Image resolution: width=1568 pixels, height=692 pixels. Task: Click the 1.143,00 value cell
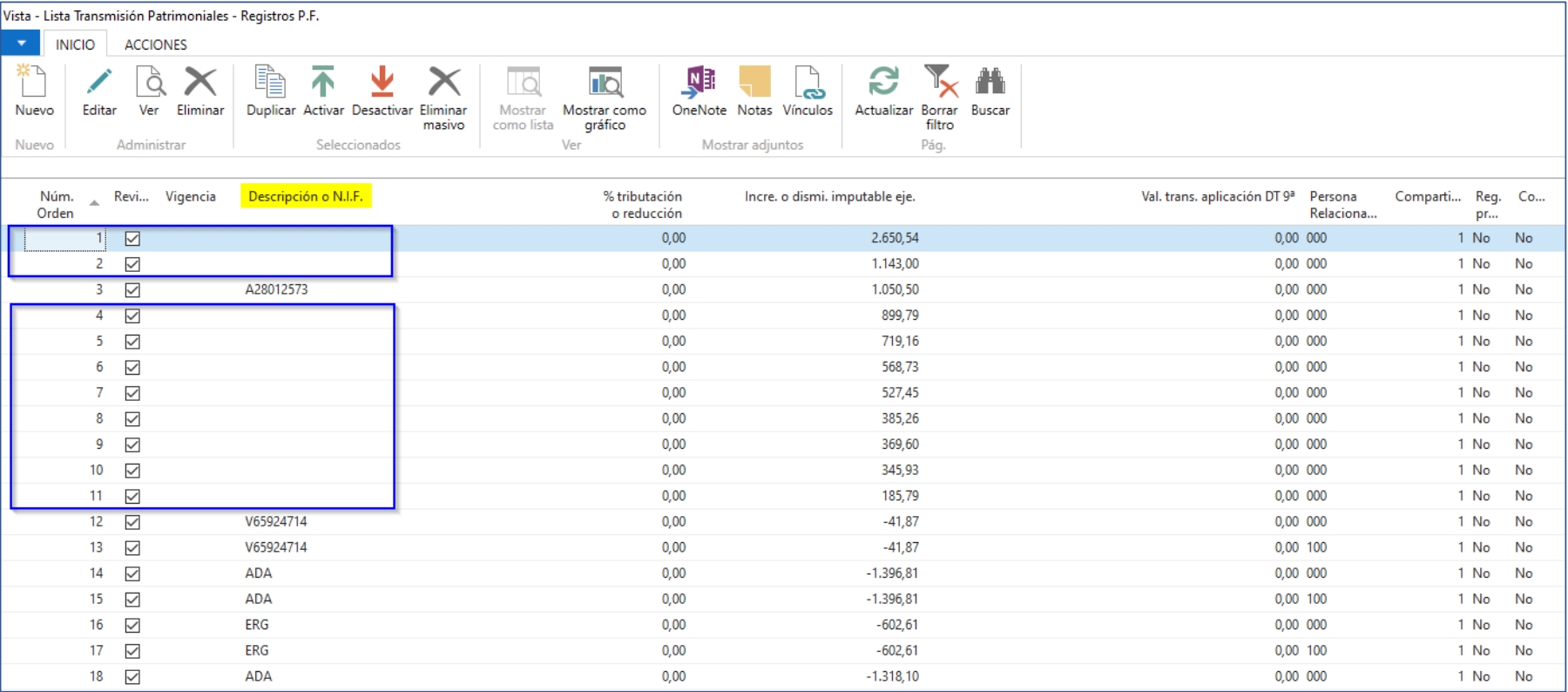point(895,263)
